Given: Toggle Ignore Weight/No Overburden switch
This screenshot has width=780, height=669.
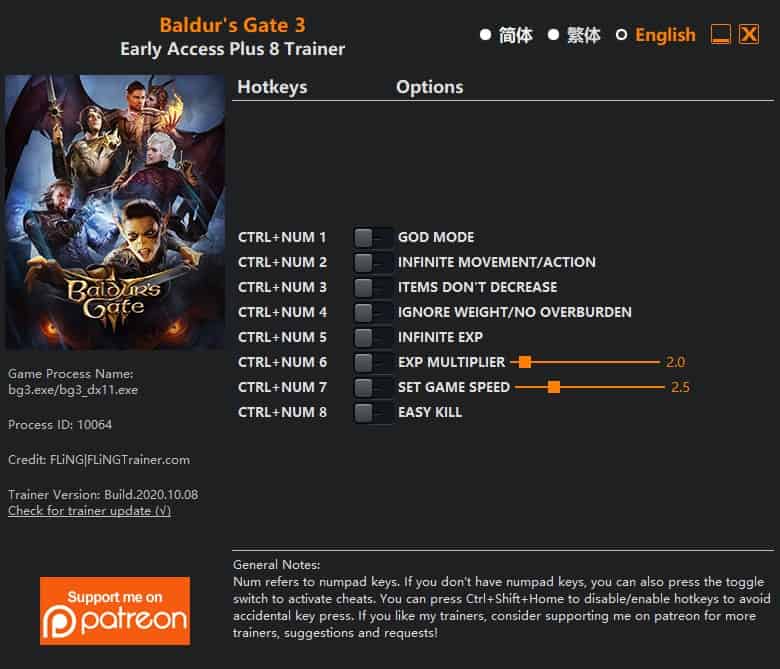Looking at the screenshot, I should (373, 312).
